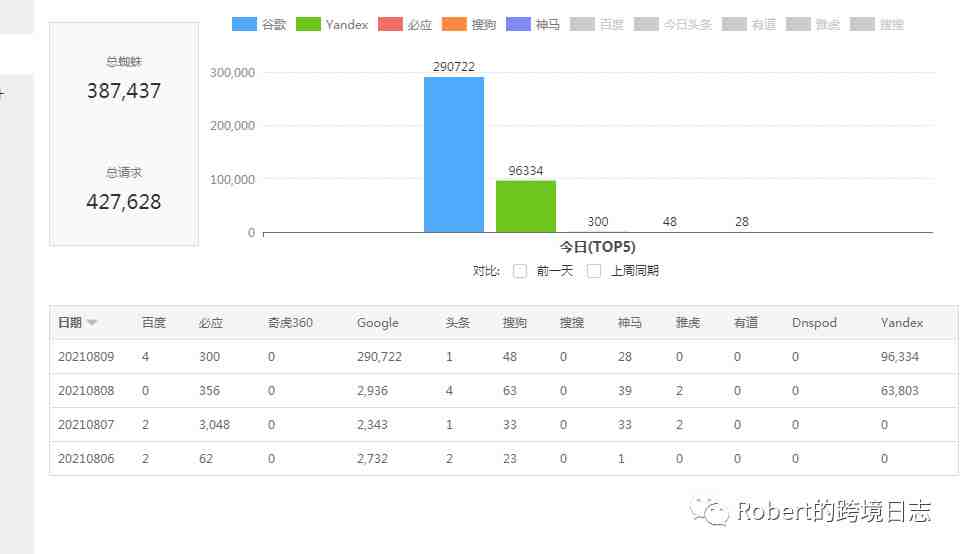Enable the greyed 今日头条 legend series

pos(673,25)
